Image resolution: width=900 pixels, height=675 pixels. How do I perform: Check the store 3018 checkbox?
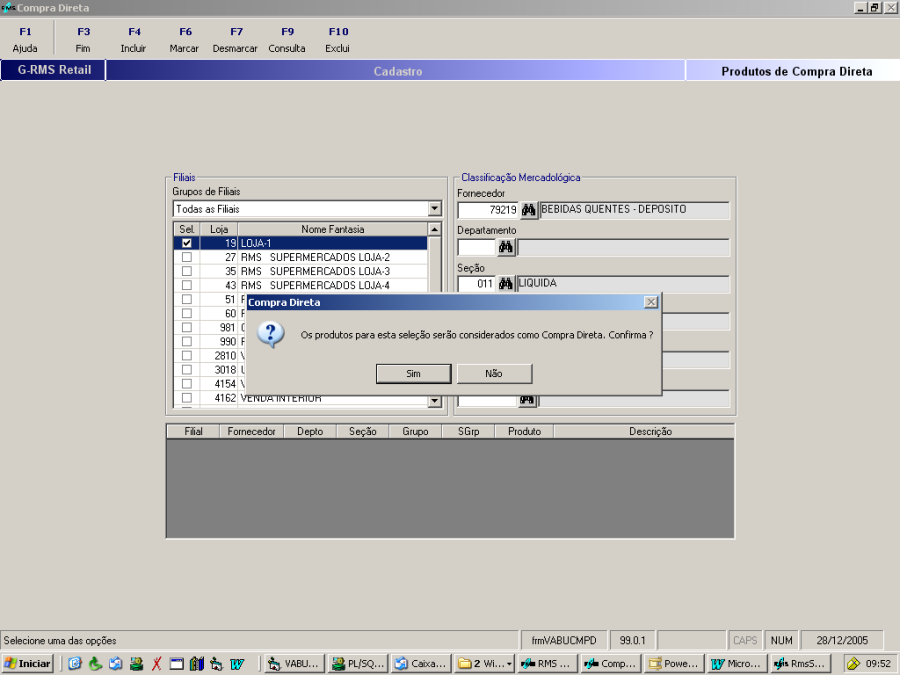click(187, 370)
